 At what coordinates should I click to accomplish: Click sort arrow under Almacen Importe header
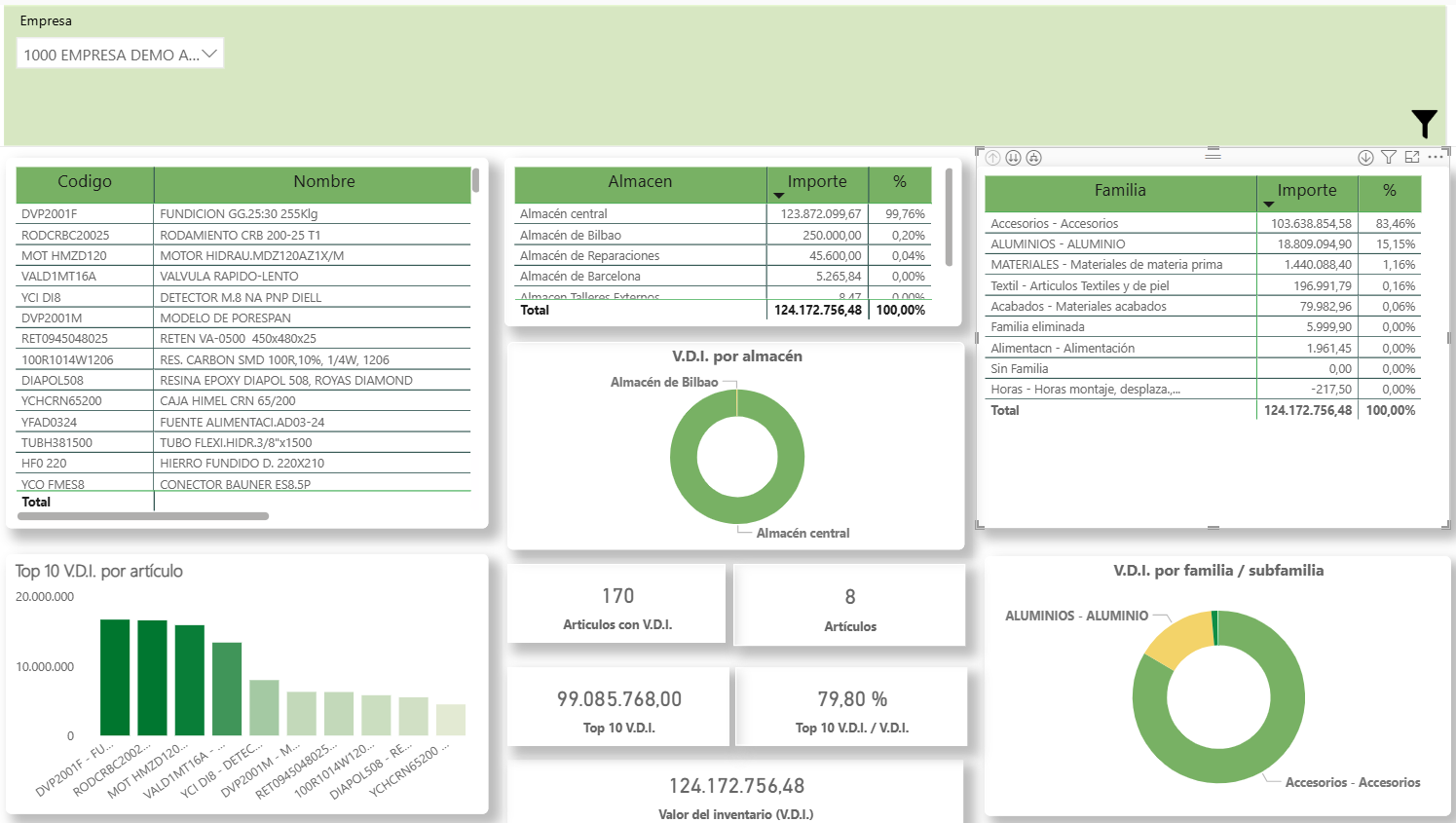(778, 196)
